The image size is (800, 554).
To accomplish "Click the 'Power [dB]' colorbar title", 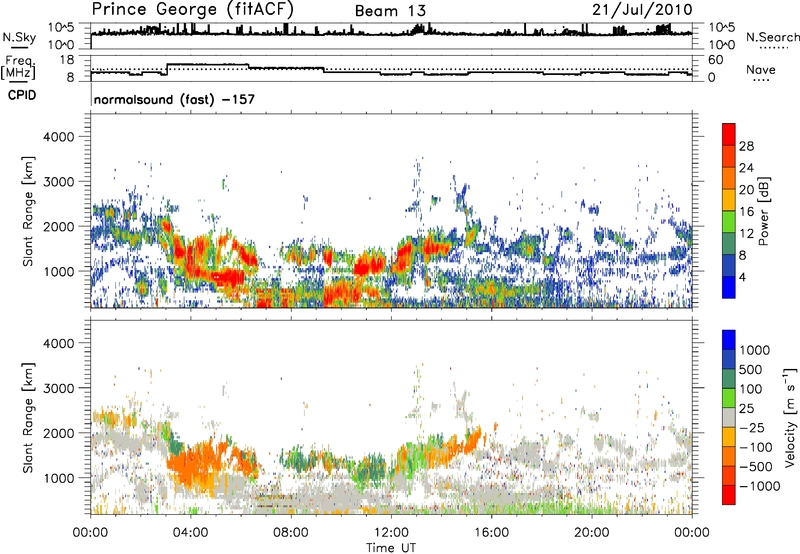I will (x=763, y=211).
